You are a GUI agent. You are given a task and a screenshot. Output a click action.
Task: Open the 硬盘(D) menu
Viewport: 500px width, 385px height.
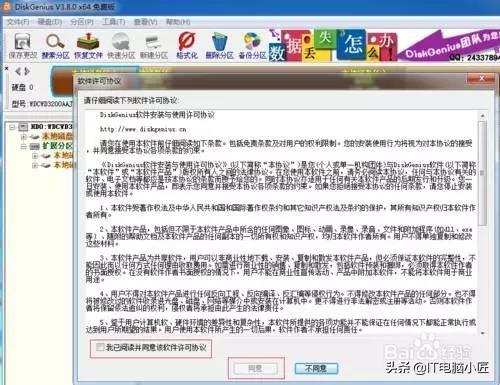click(50, 22)
